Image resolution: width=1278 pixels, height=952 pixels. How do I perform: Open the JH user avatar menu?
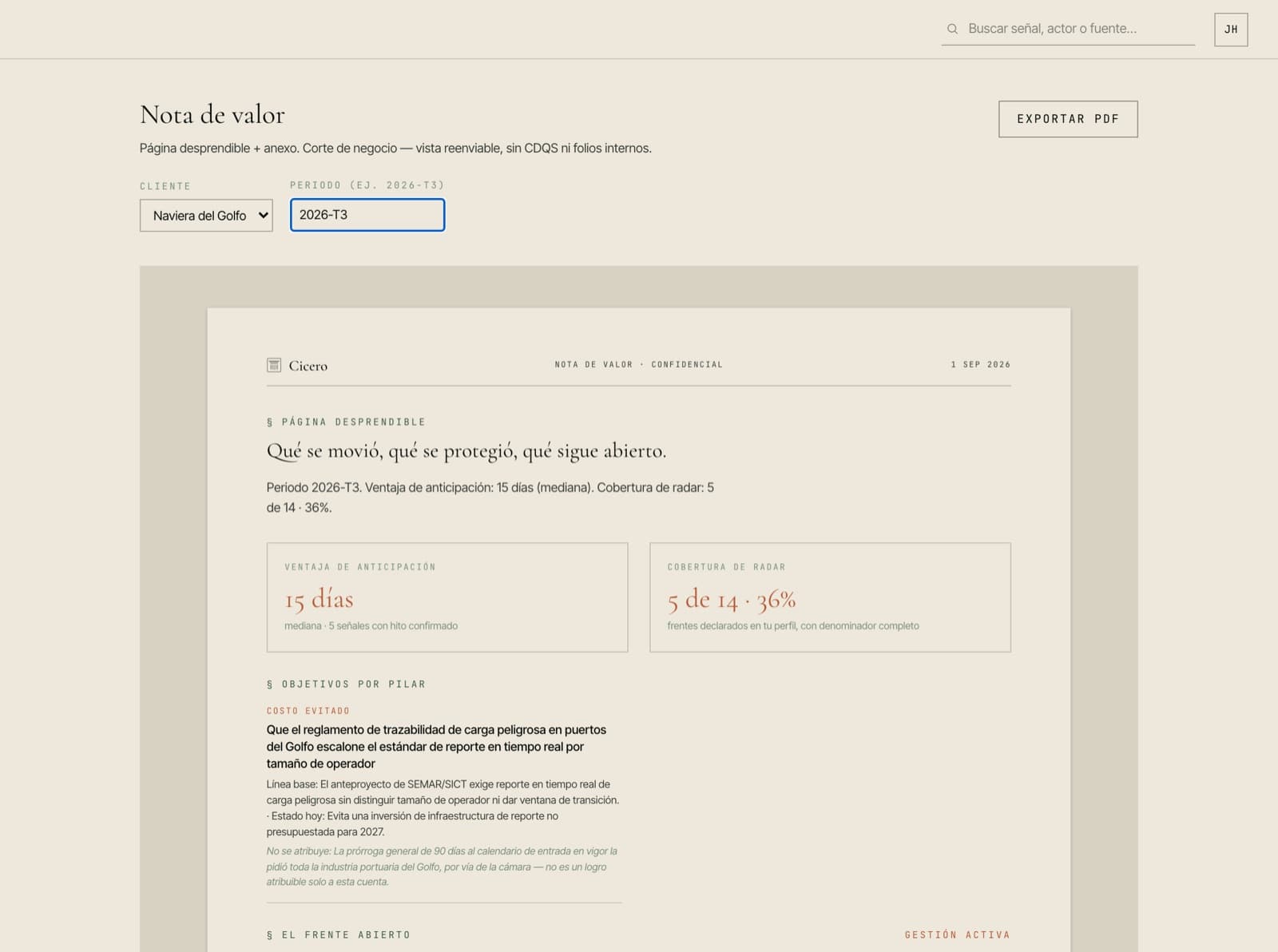coord(1231,30)
